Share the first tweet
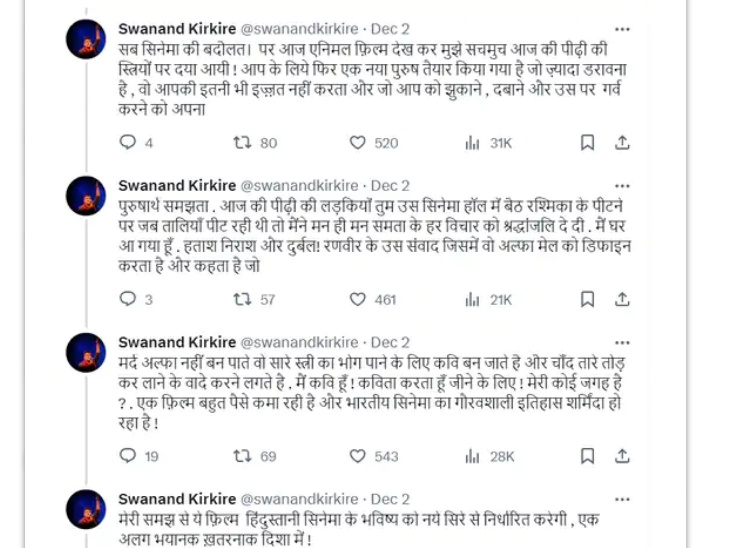Screen dimensions: 730x548 [x=623, y=143]
